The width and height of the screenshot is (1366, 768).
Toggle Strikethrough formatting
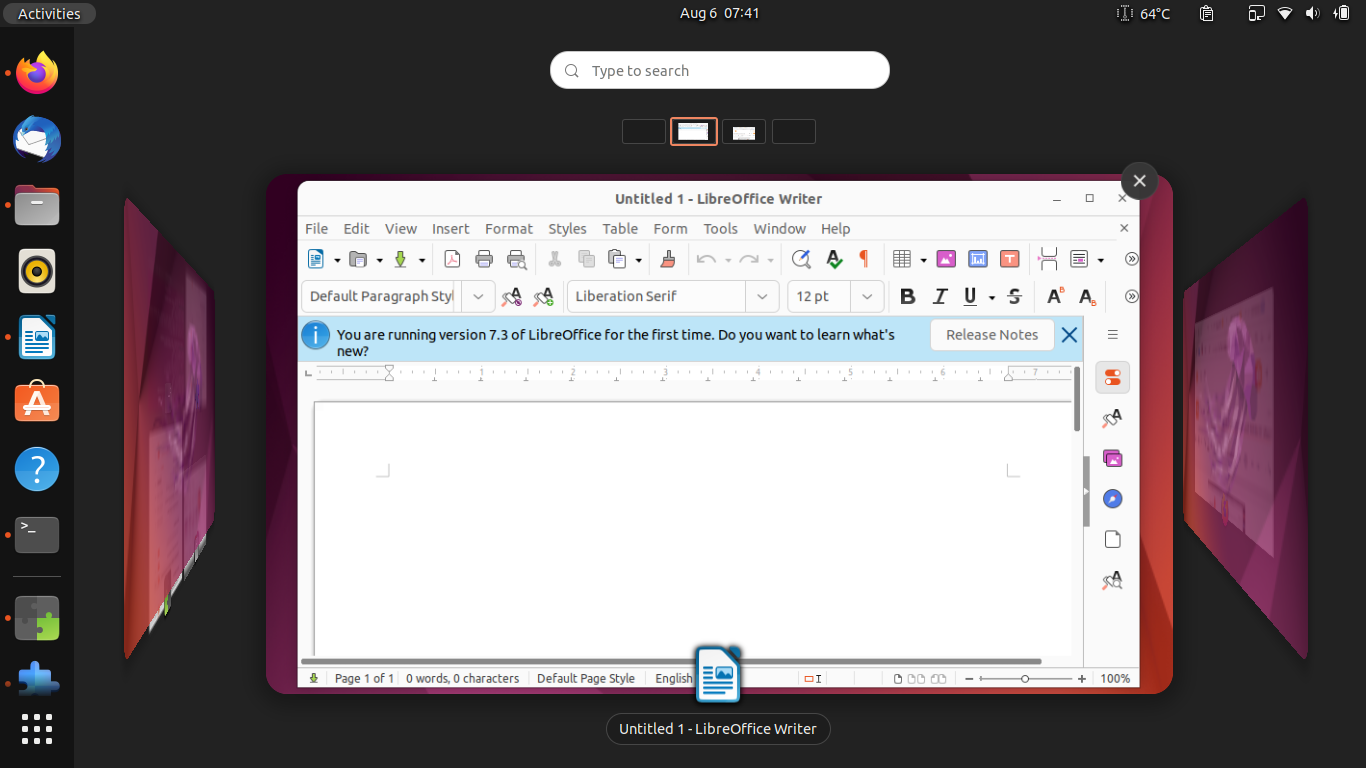click(1014, 296)
